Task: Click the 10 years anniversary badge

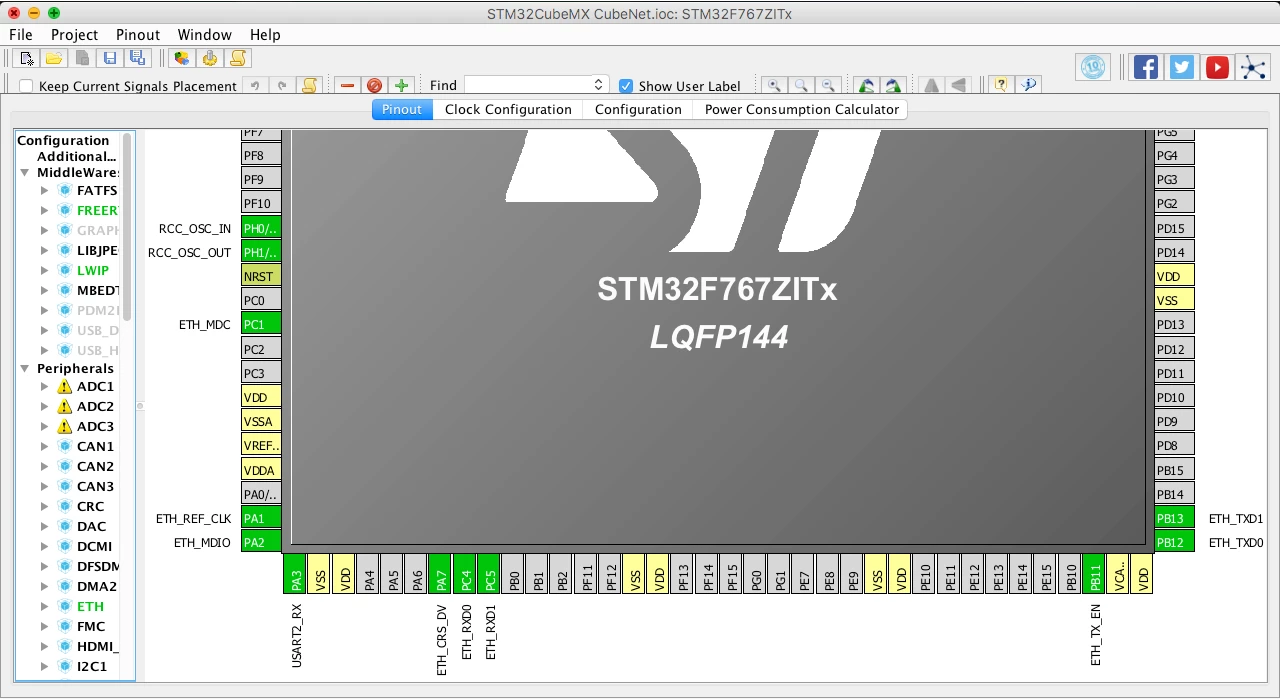Action: (1093, 67)
